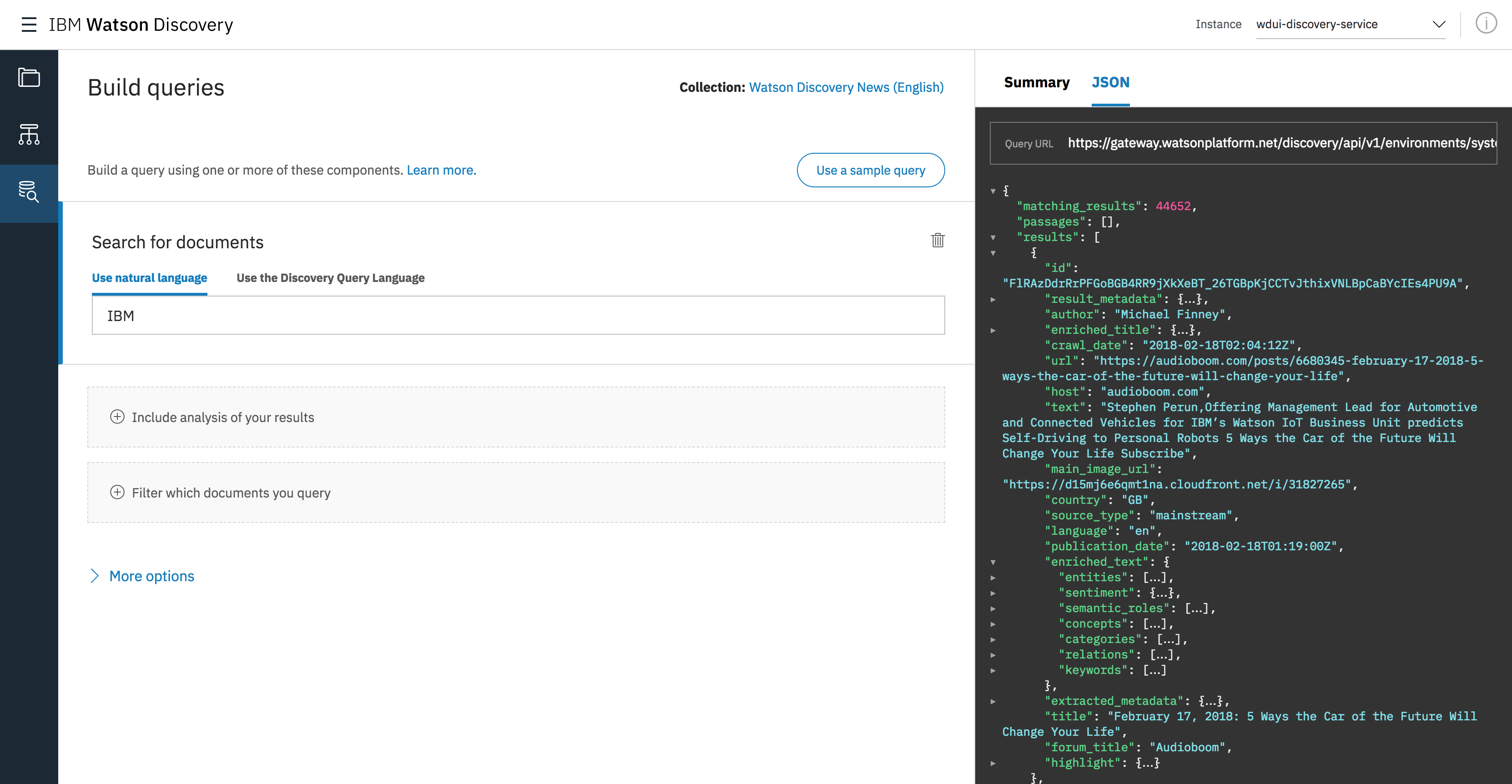
Task: Open the Instance dropdown wdui-discovery-service
Action: click(x=1350, y=25)
